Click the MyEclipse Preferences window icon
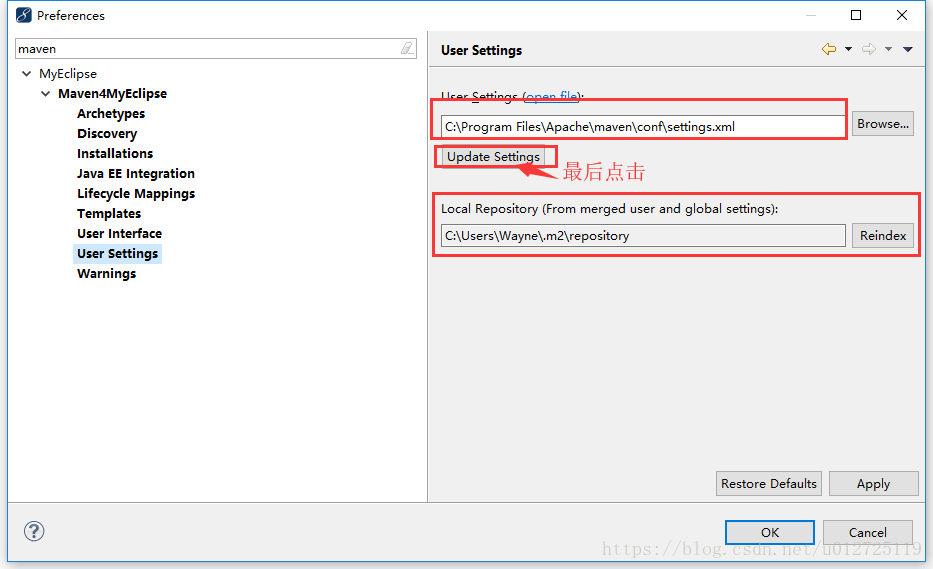The width and height of the screenshot is (933, 569). [x=24, y=15]
